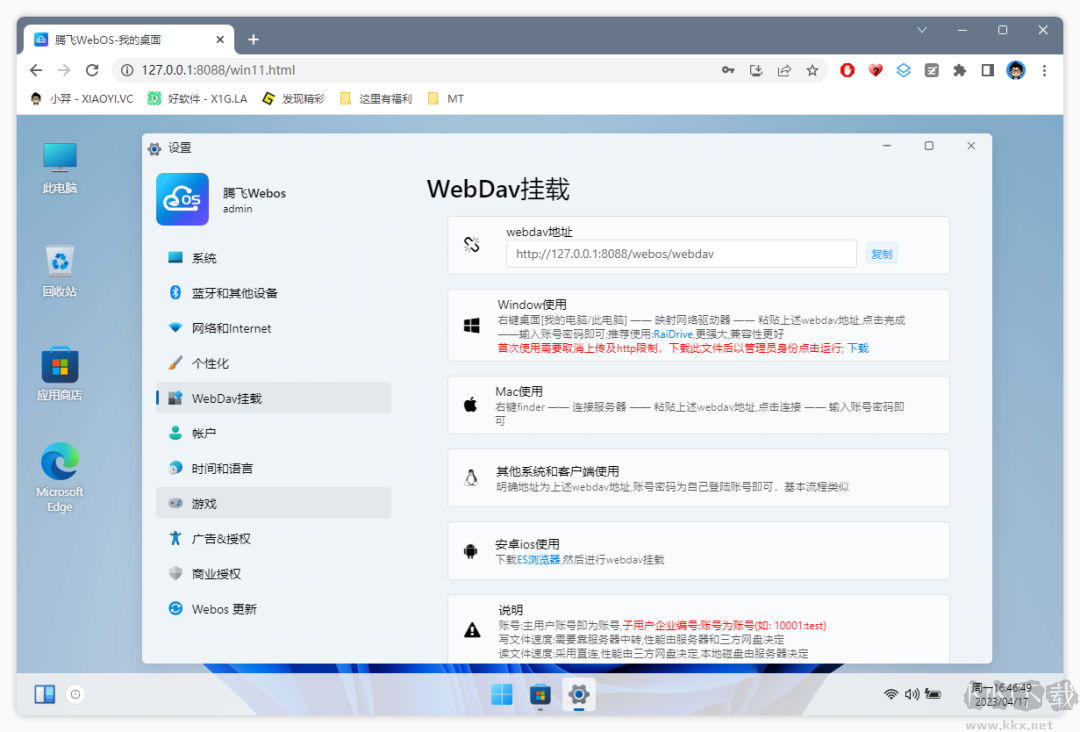Select 系统 in settings sidebar
1080x732 pixels.
tap(273, 258)
